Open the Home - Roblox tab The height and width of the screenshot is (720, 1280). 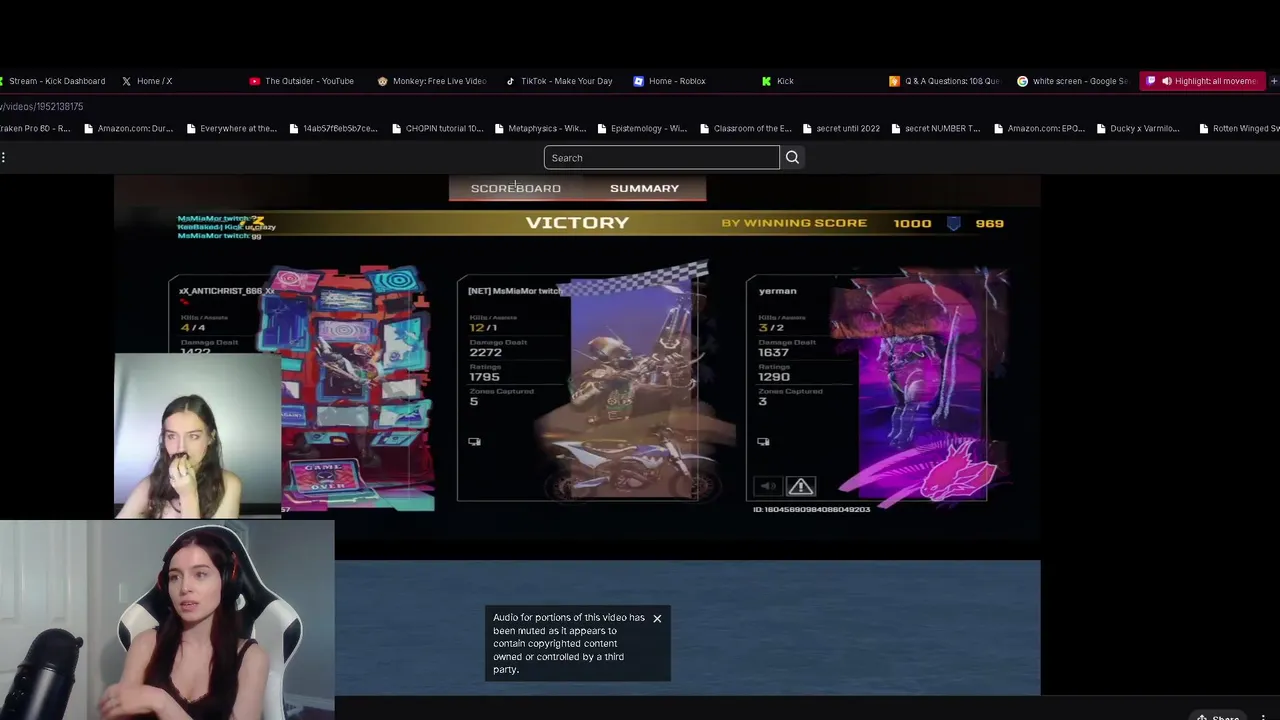click(670, 81)
